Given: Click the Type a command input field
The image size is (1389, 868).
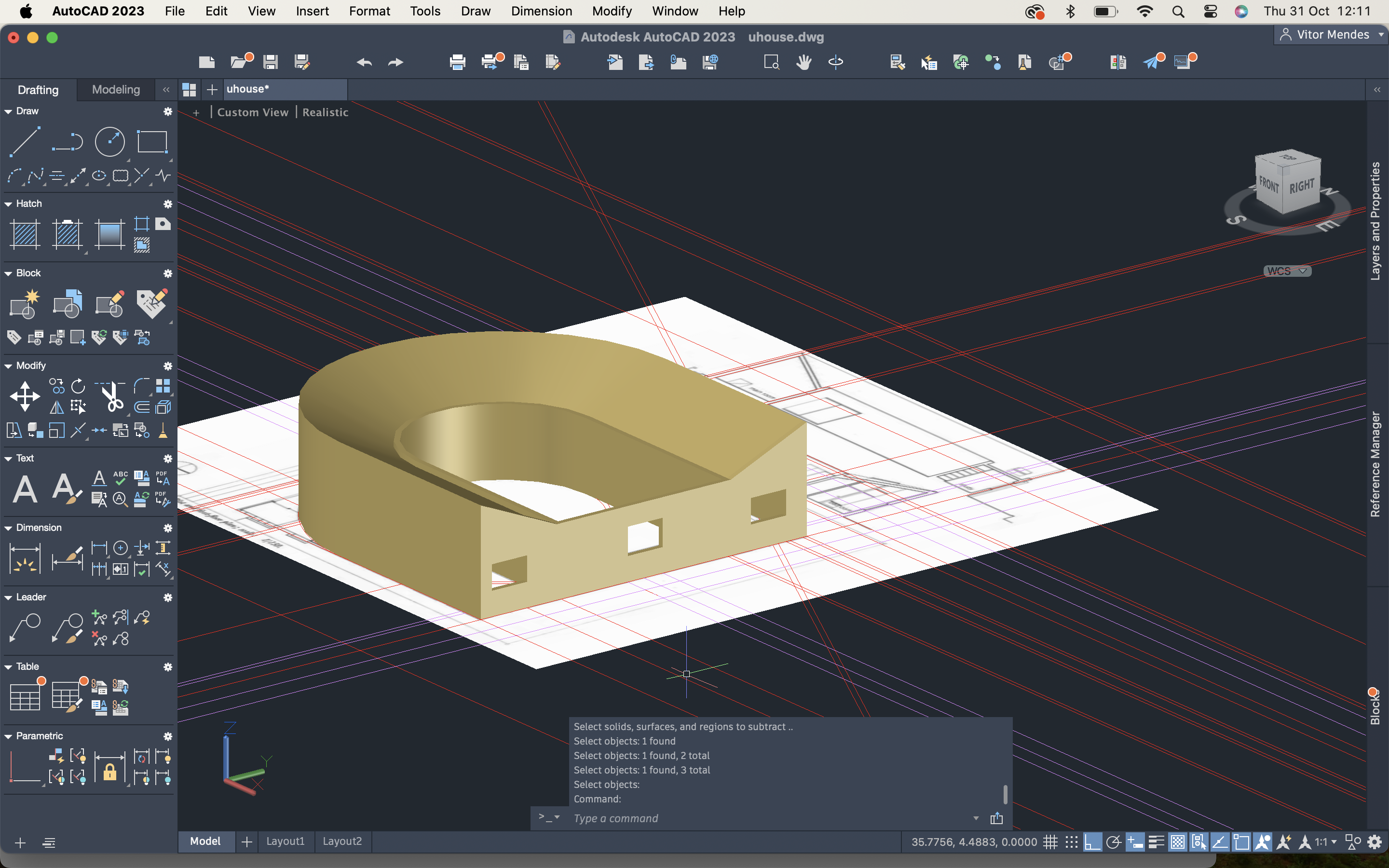Looking at the screenshot, I should click(769, 818).
